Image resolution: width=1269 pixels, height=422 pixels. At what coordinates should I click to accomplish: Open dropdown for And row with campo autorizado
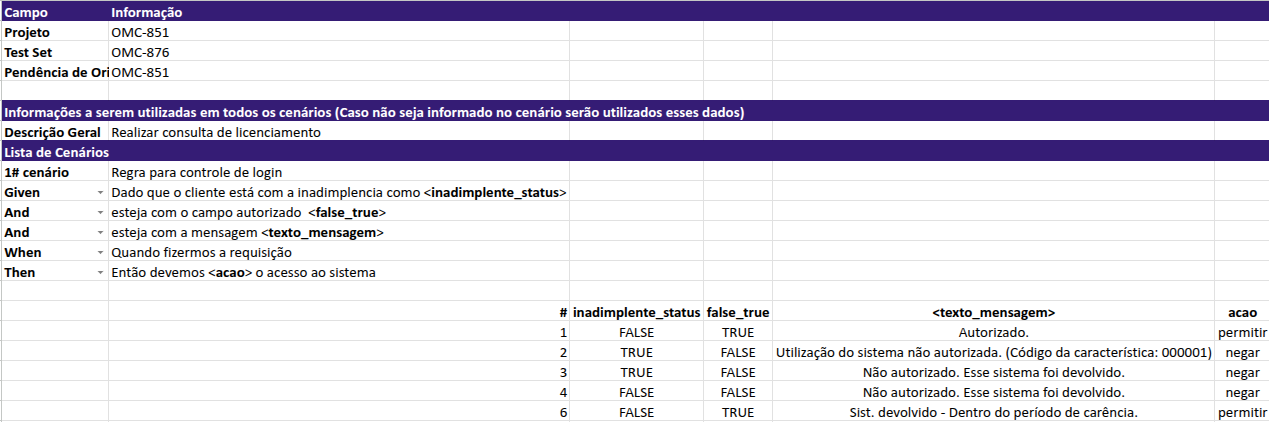pos(100,212)
